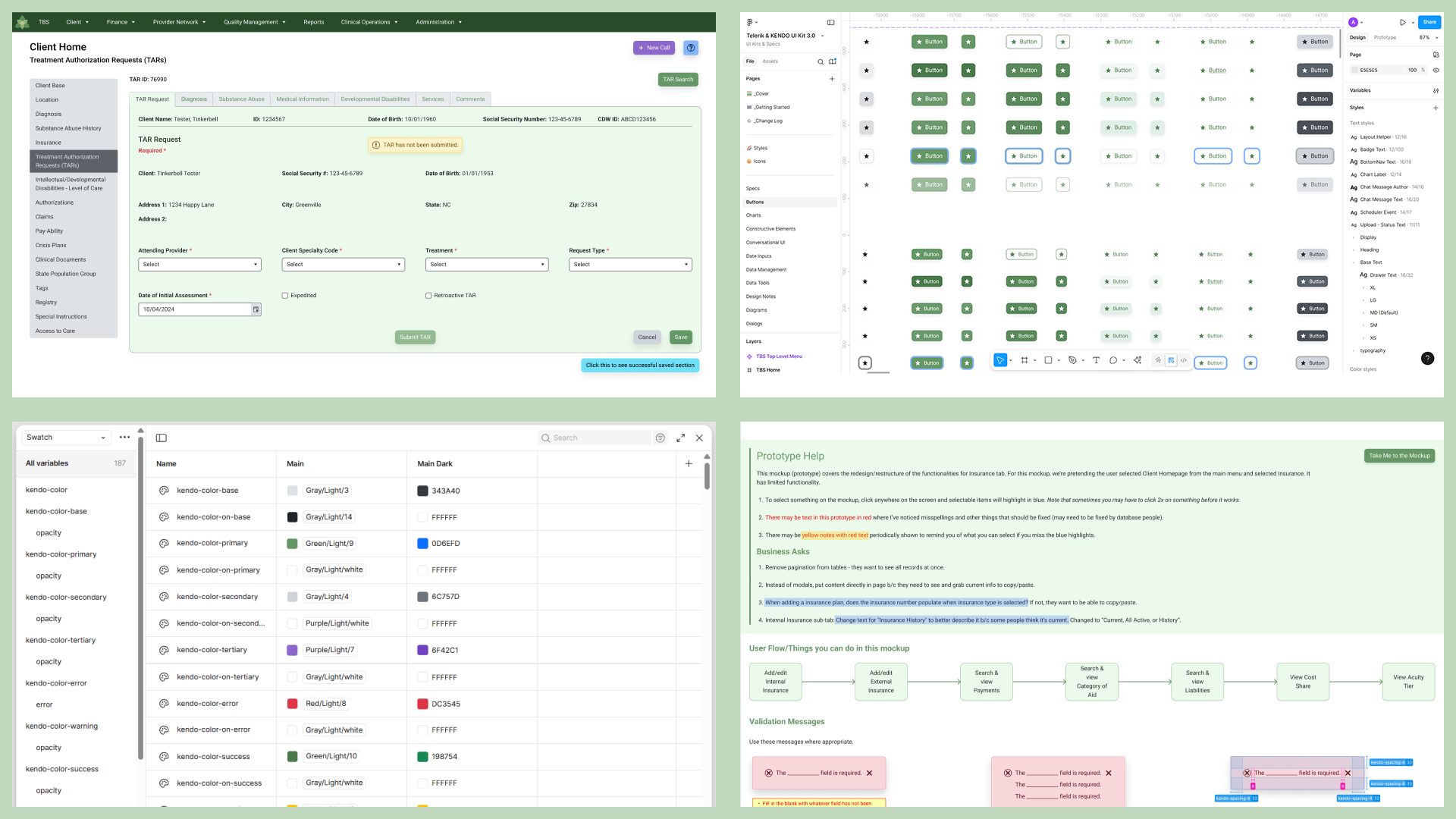Viewport: 1456px width, 819px height.
Task: Add a new variable mode column
Action: 689,463
